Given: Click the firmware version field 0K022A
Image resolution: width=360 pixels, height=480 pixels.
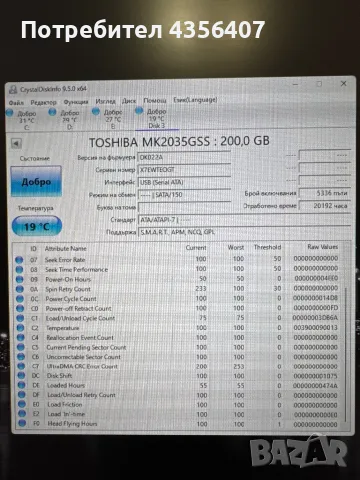Looking at the screenshot, I should [x=184, y=157].
